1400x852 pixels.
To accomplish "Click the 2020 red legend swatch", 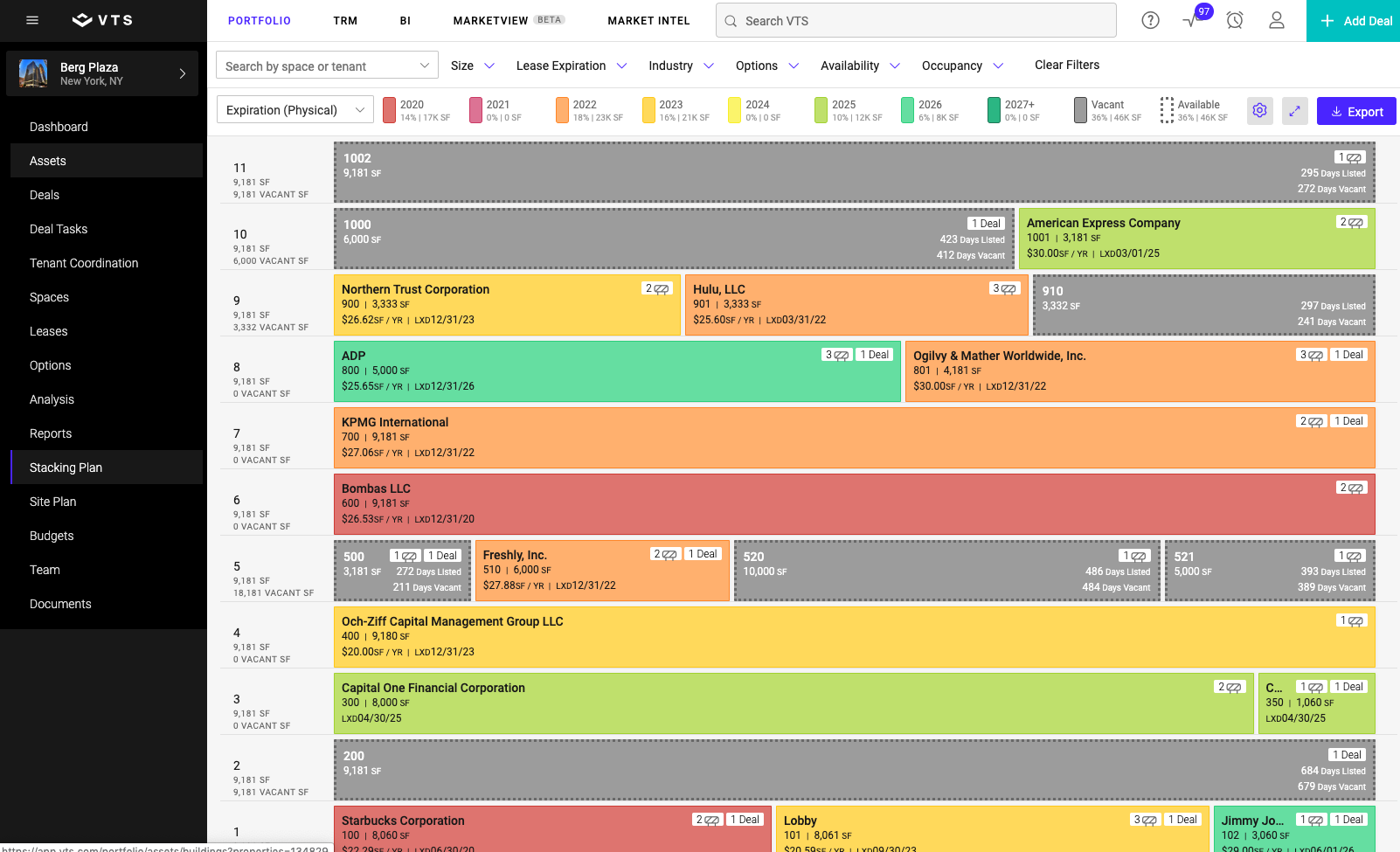I will pyautogui.click(x=389, y=110).
